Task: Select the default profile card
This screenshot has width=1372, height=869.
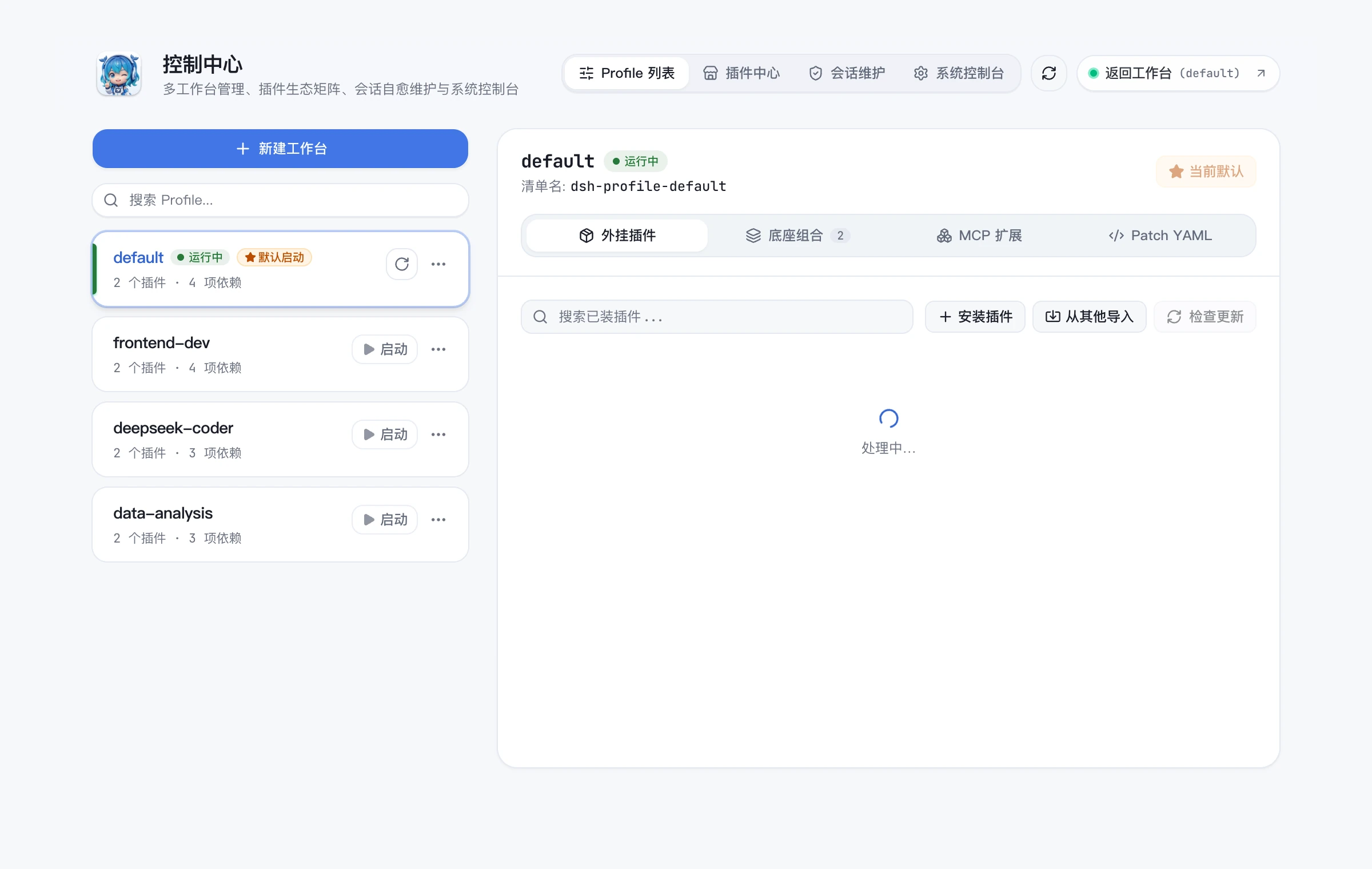Action: click(280, 269)
